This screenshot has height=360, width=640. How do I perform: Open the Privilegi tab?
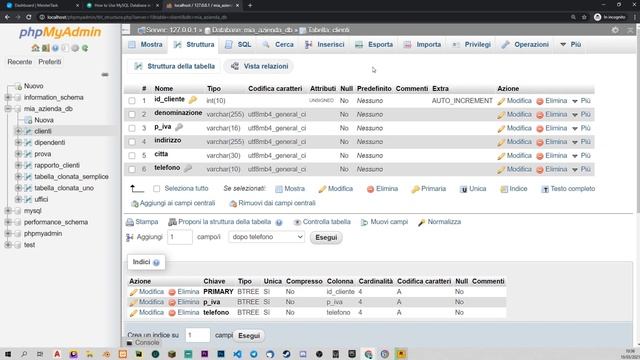[471, 44]
